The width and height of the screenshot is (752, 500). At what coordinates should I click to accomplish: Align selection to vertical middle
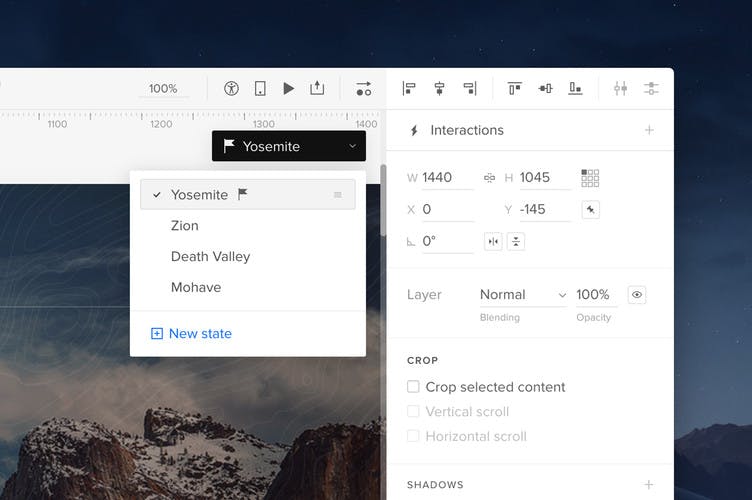click(545, 88)
